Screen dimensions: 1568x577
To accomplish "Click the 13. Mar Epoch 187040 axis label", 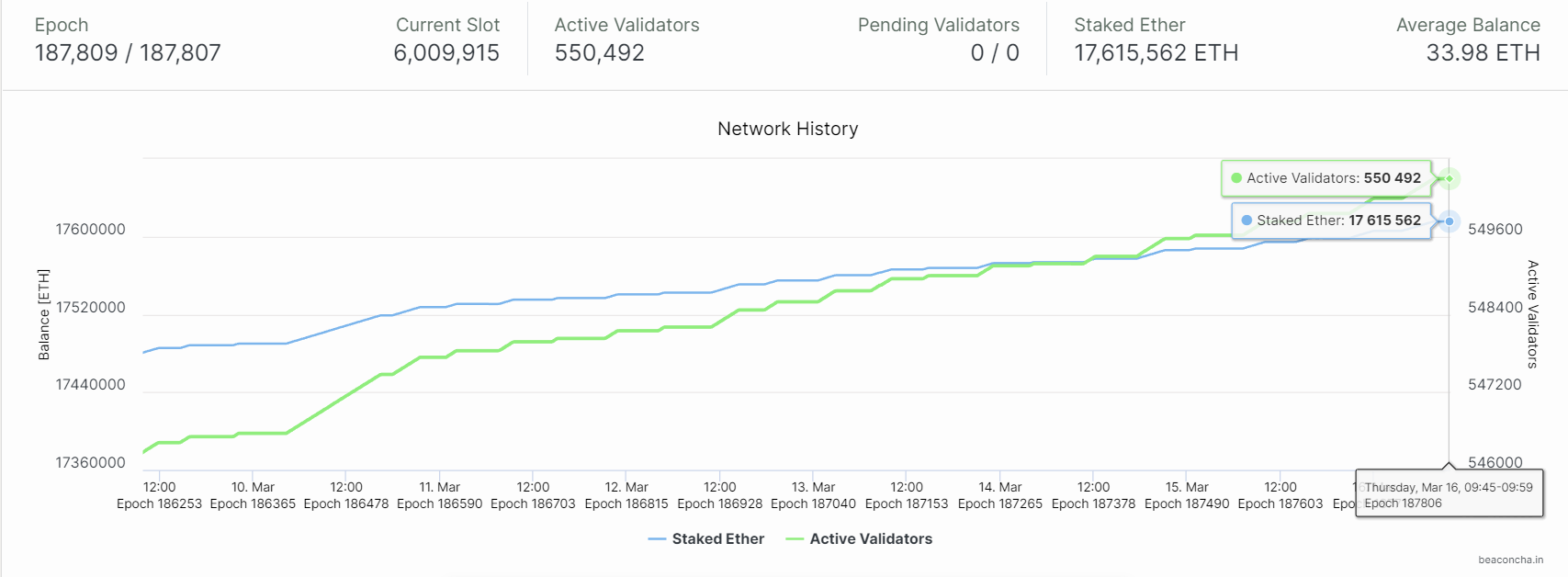I will (x=813, y=495).
